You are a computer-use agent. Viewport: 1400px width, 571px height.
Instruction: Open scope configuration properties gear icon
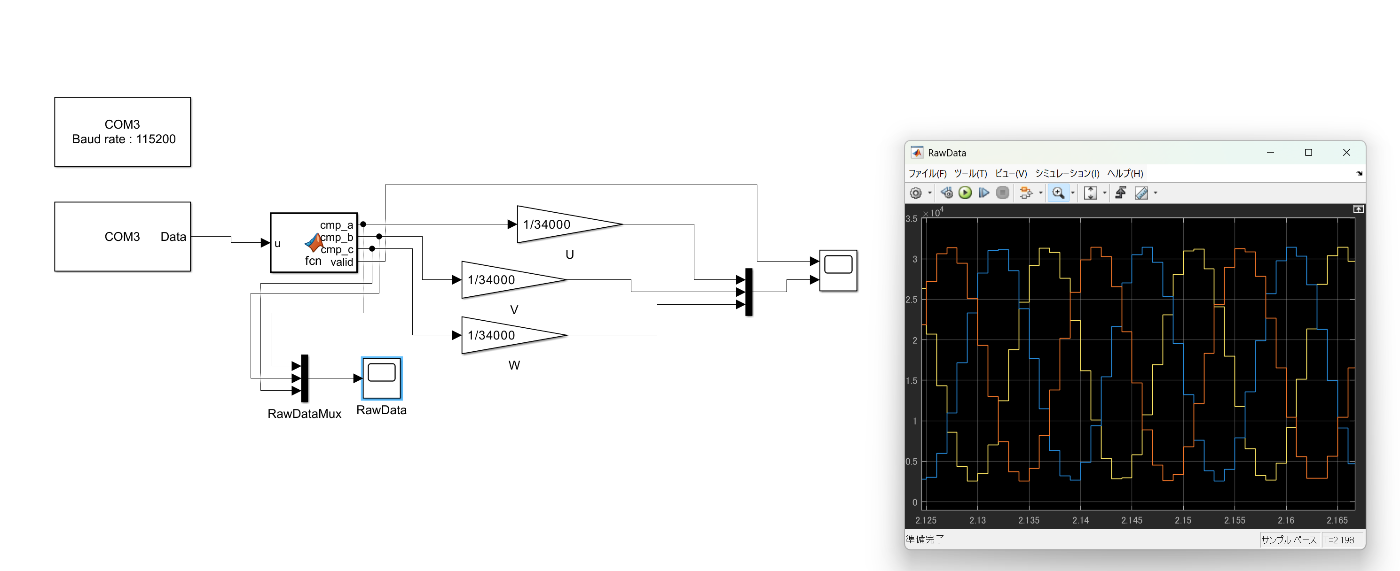916,192
